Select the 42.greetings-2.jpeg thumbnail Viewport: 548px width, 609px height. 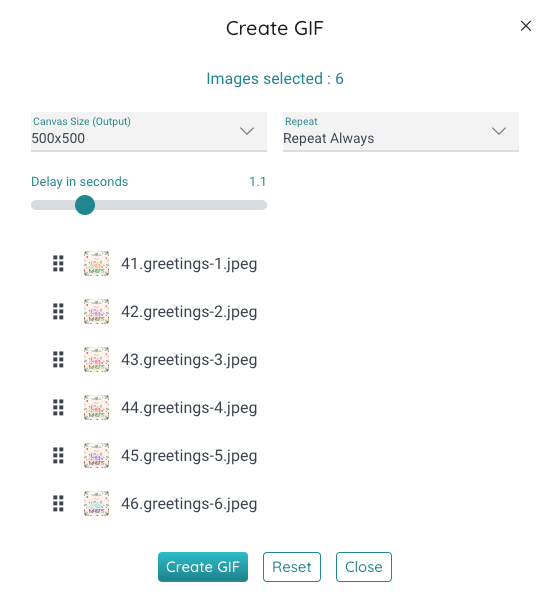click(x=96, y=311)
